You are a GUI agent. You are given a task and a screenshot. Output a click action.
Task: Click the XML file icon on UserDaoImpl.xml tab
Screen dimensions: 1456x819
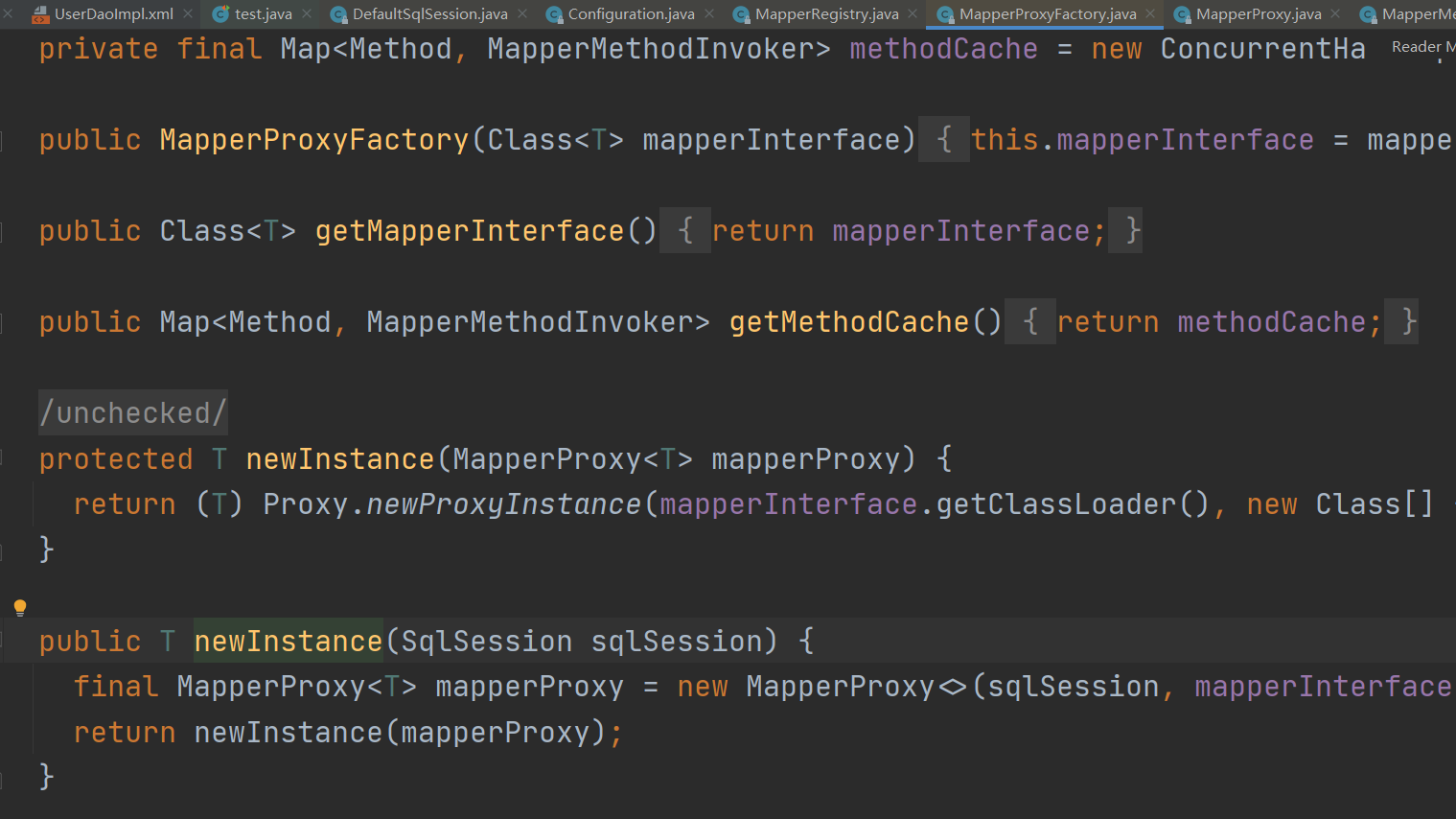tap(40, 14)
